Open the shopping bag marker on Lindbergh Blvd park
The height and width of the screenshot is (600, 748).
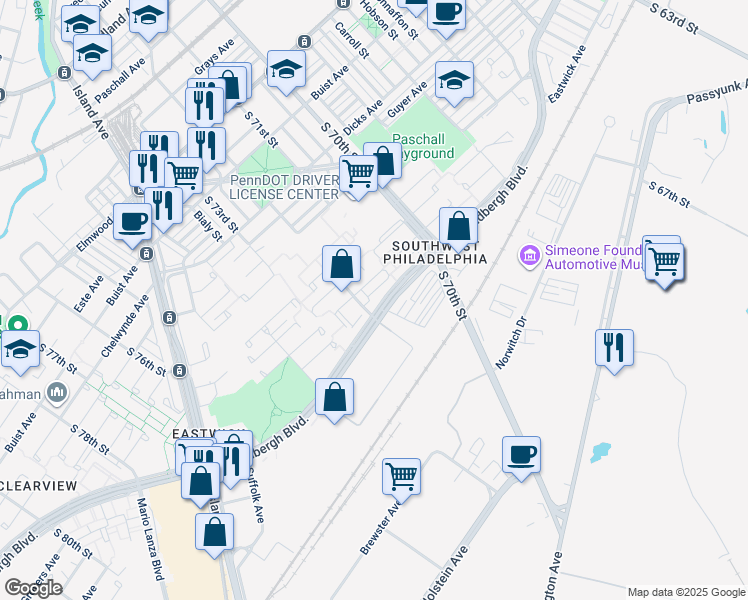(334, 398)
